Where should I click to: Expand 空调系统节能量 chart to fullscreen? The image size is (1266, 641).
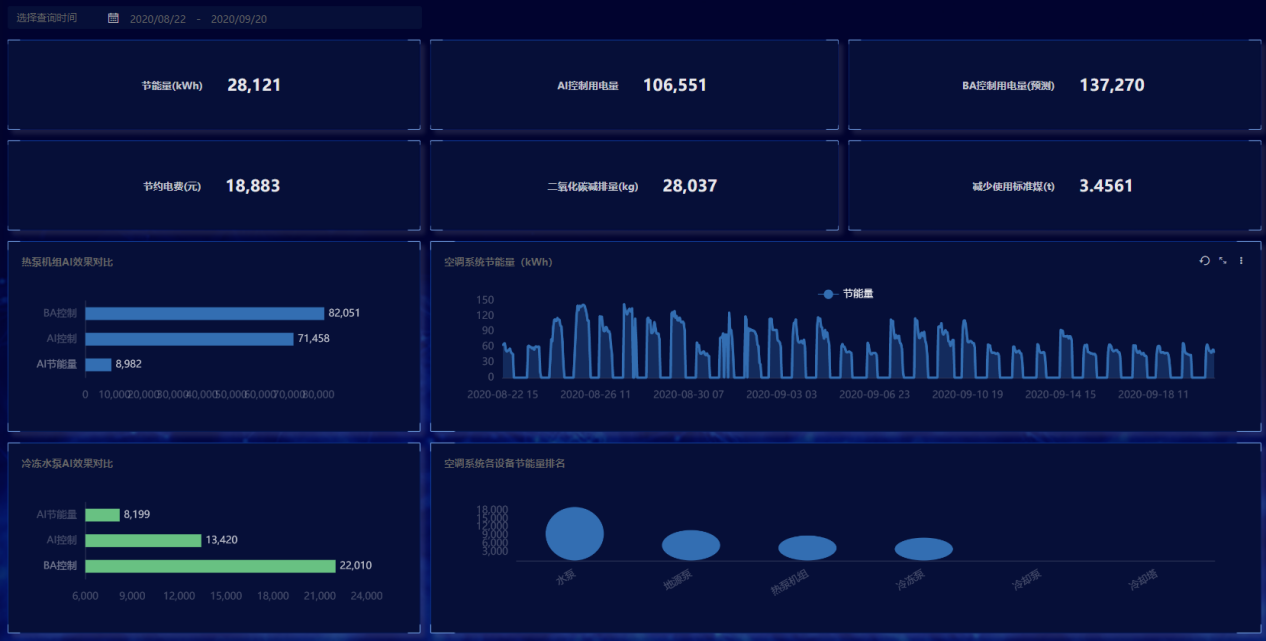(1223, 261)
